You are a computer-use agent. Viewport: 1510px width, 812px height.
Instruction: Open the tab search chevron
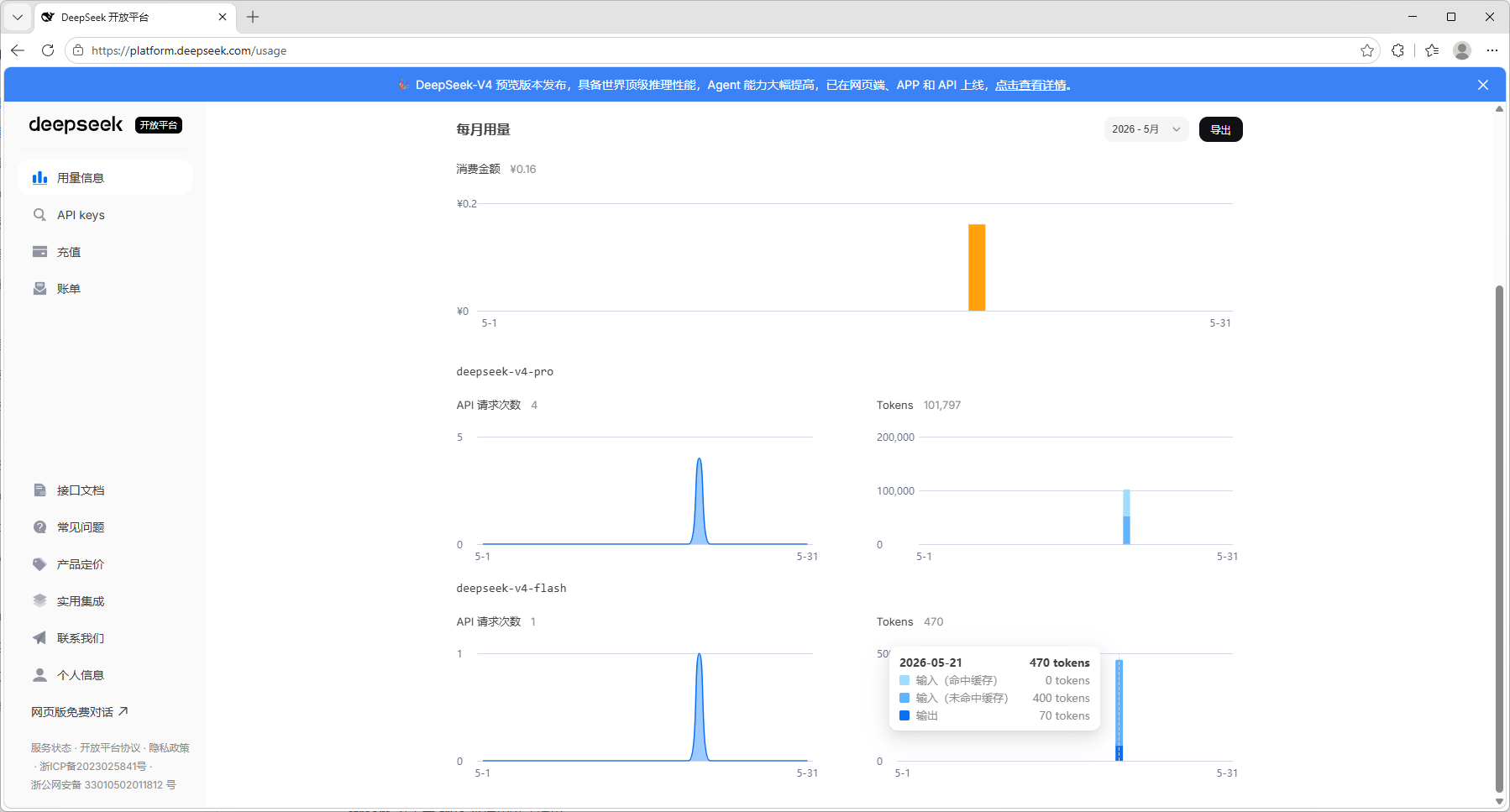[x=18, y=17]
